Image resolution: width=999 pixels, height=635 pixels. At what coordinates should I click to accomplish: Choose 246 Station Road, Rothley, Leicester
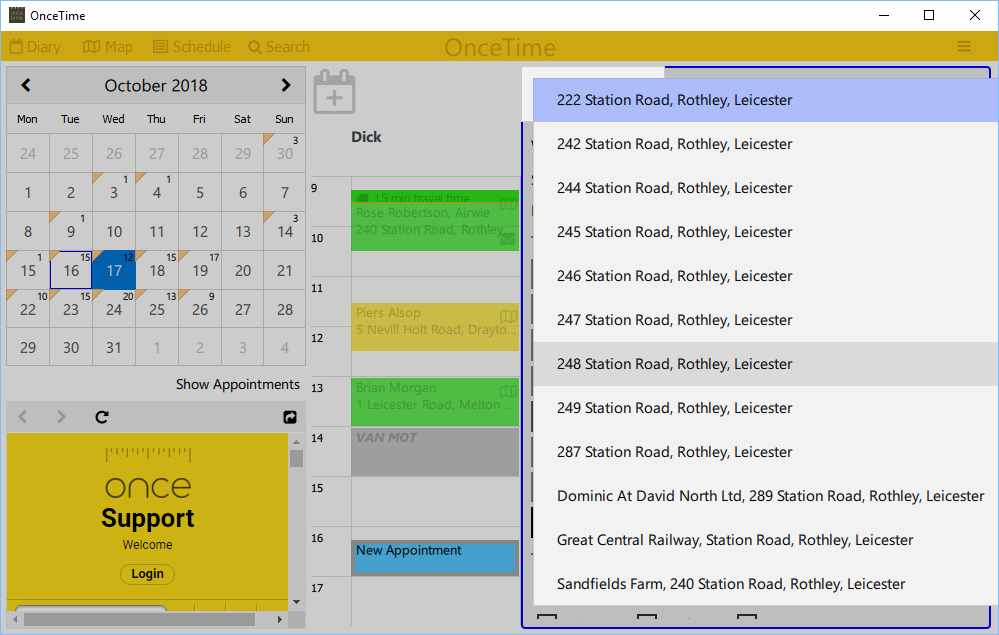coord(766,276)
